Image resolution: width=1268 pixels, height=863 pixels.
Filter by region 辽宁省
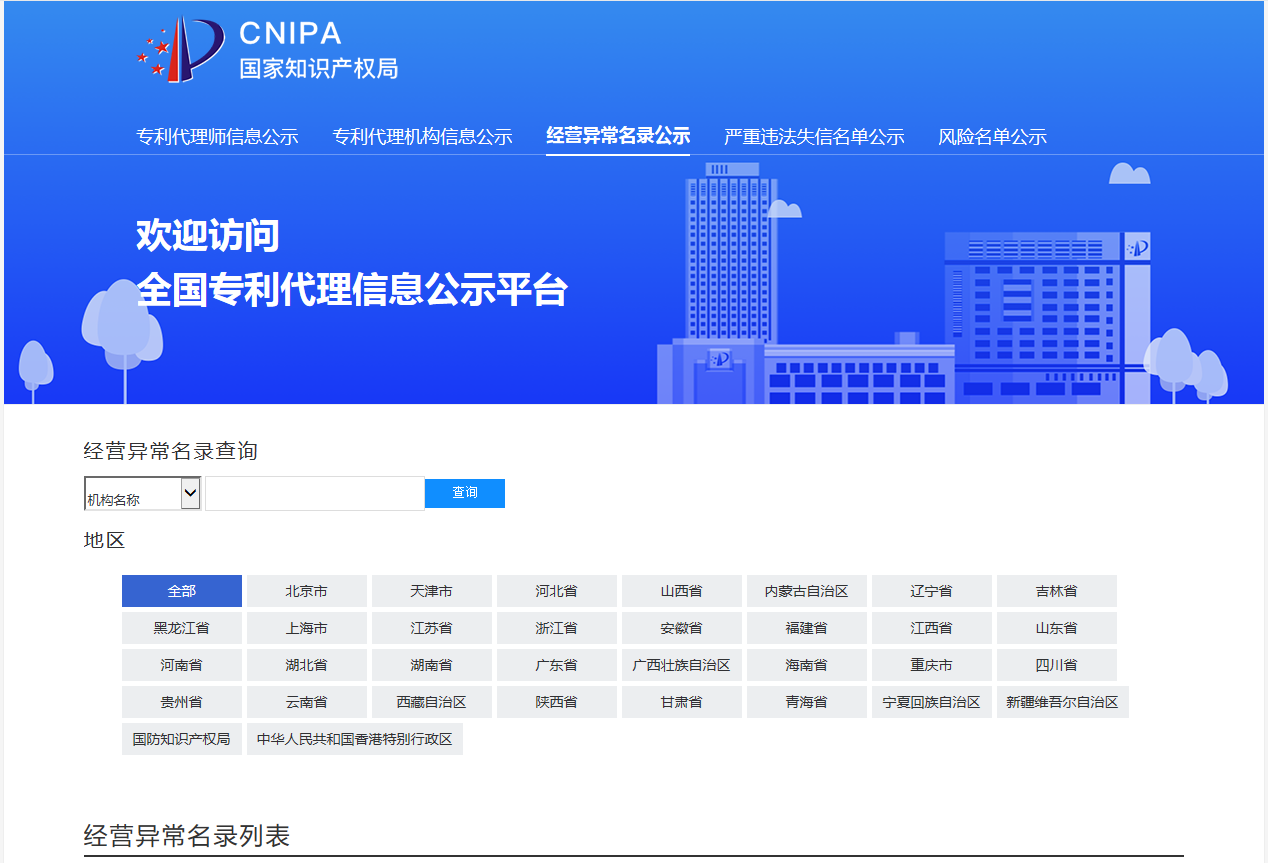932,591
